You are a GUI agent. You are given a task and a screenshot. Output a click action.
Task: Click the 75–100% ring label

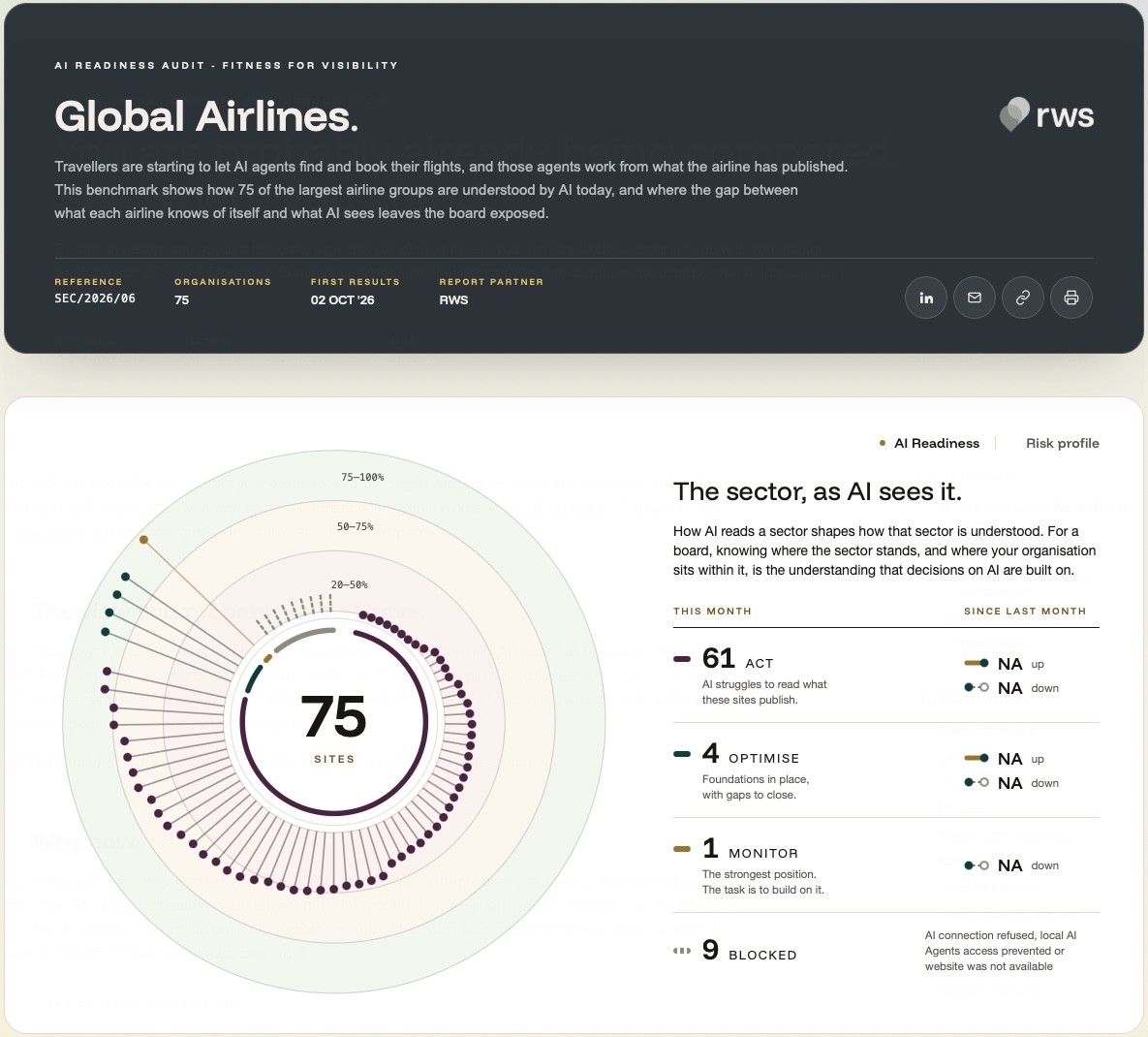(x=362, y=477)
